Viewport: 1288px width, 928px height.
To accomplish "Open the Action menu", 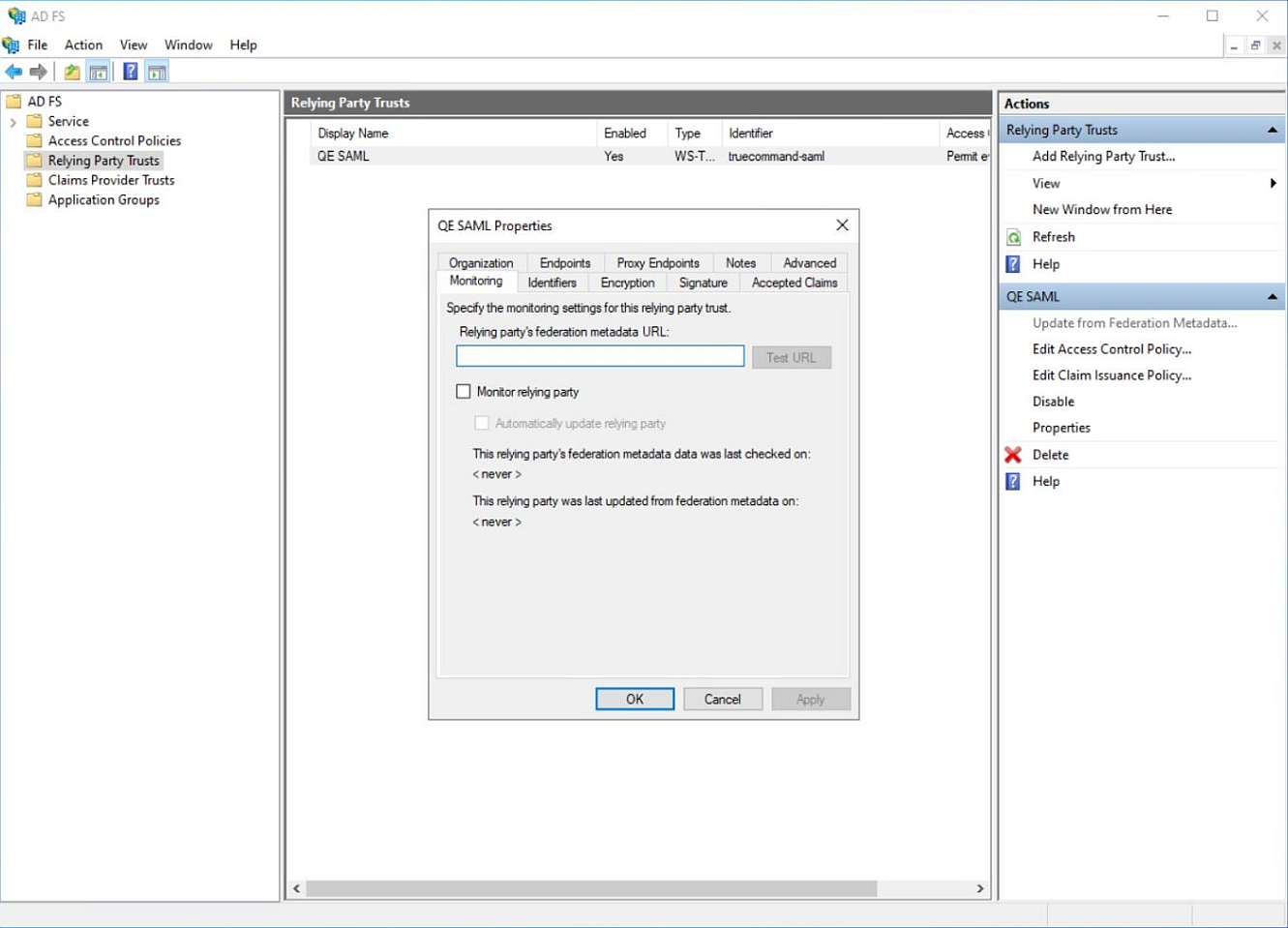I will point(83,45).
